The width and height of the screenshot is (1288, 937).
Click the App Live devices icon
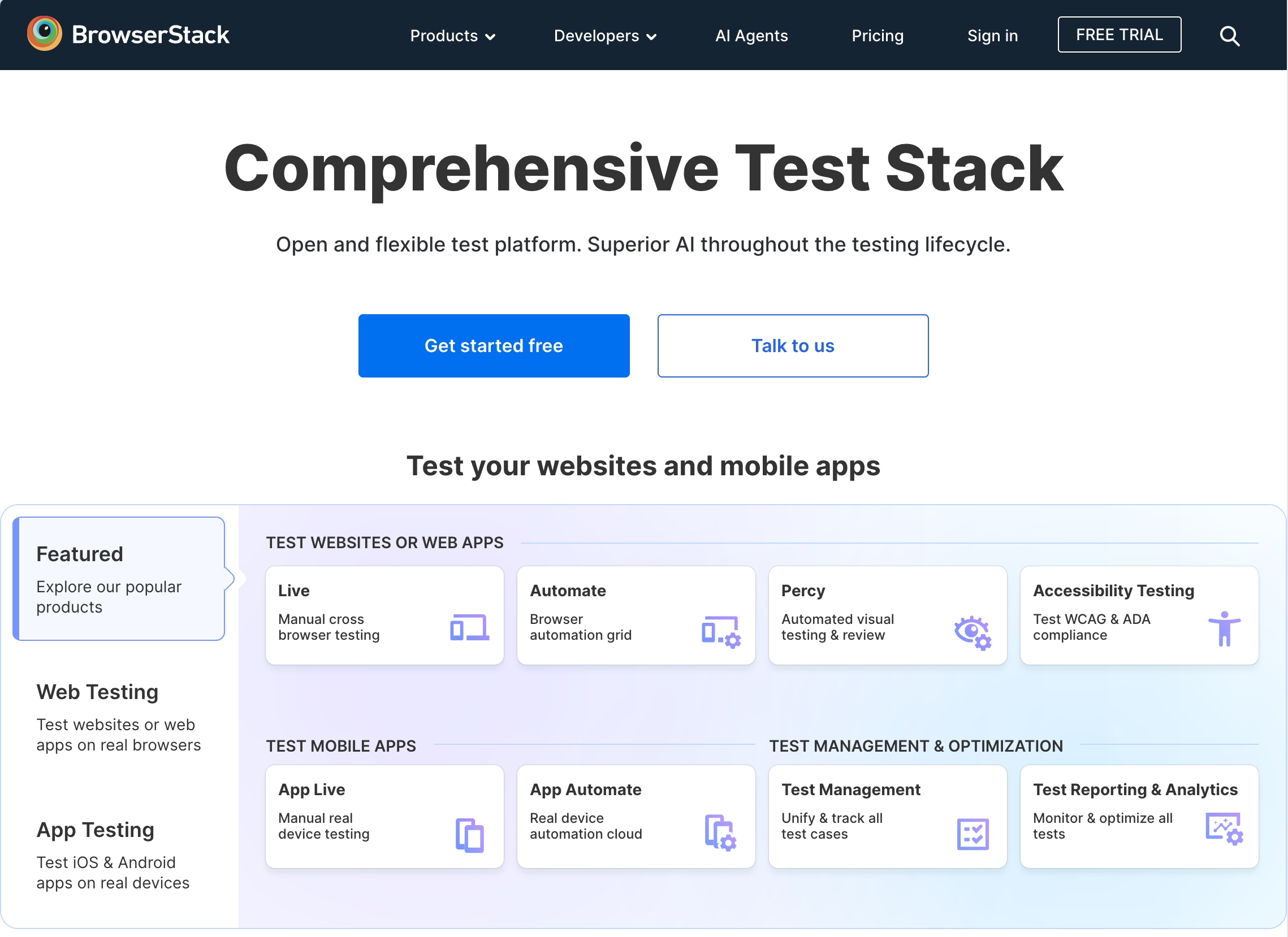(x=469, y=835)
